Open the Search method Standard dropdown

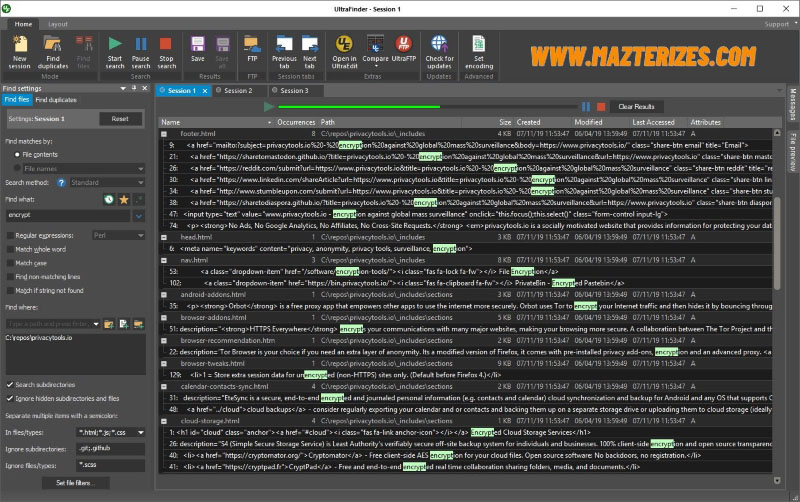coord(107,183)
